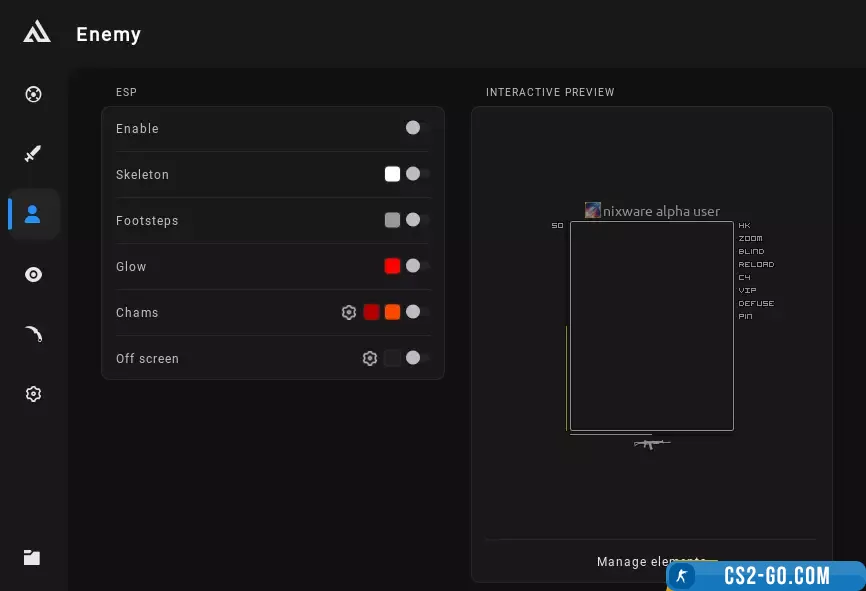Enable the Footsteps switch
The image size is (866, 591).
click(417, 220)
